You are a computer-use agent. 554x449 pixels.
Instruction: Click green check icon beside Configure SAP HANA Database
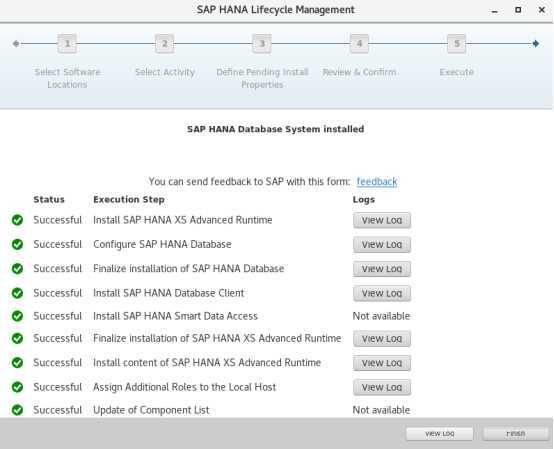[x=17, y=244]
